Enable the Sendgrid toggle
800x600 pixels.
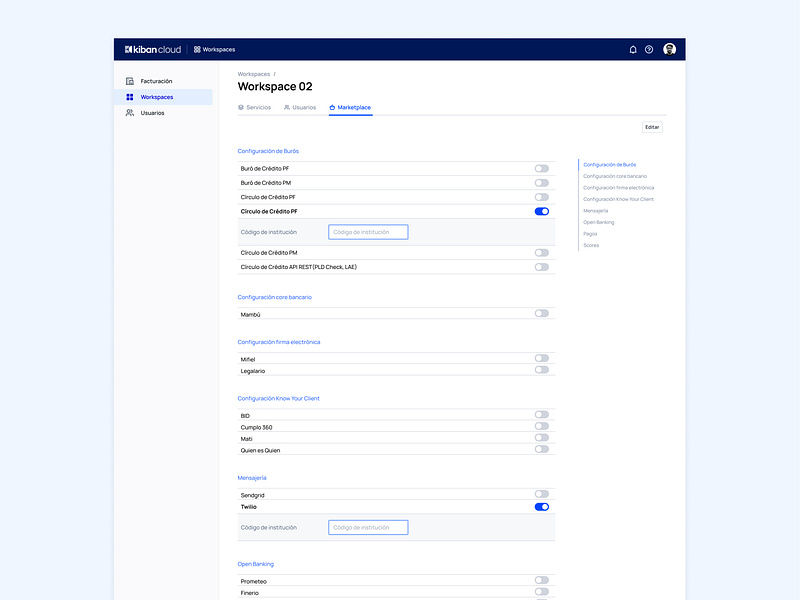coord(542,494)
